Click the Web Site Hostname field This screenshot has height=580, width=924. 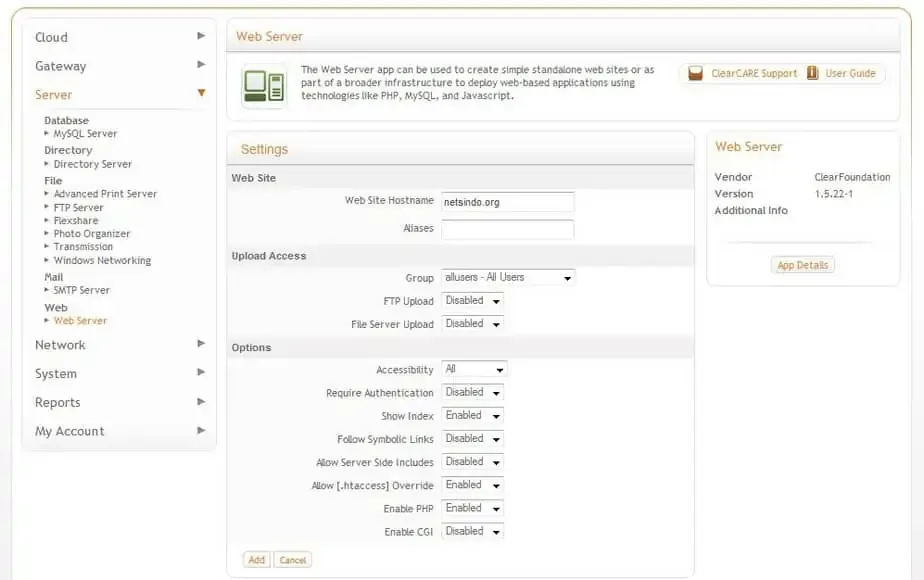[508, 201]
